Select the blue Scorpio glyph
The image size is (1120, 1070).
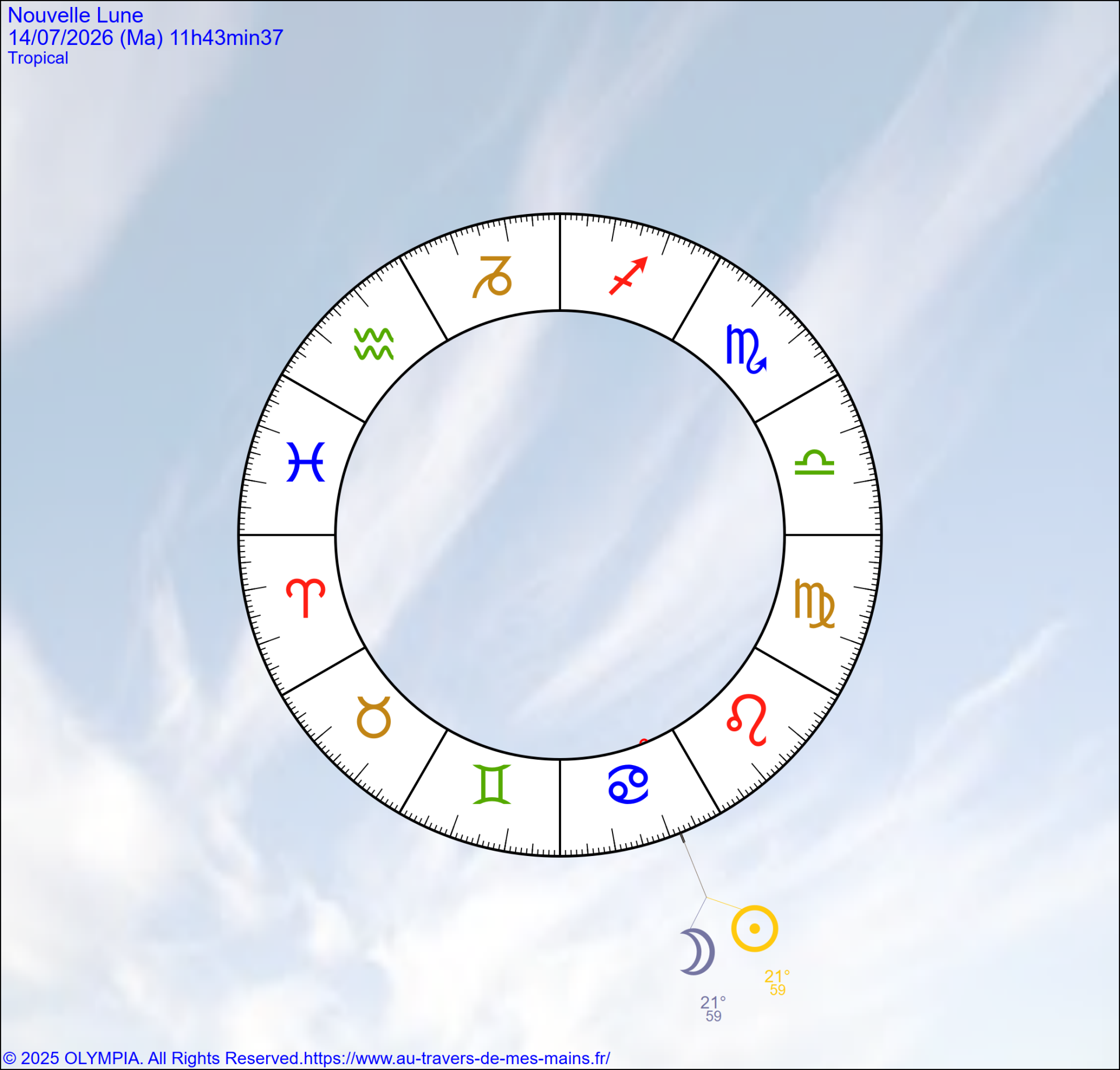745,349
